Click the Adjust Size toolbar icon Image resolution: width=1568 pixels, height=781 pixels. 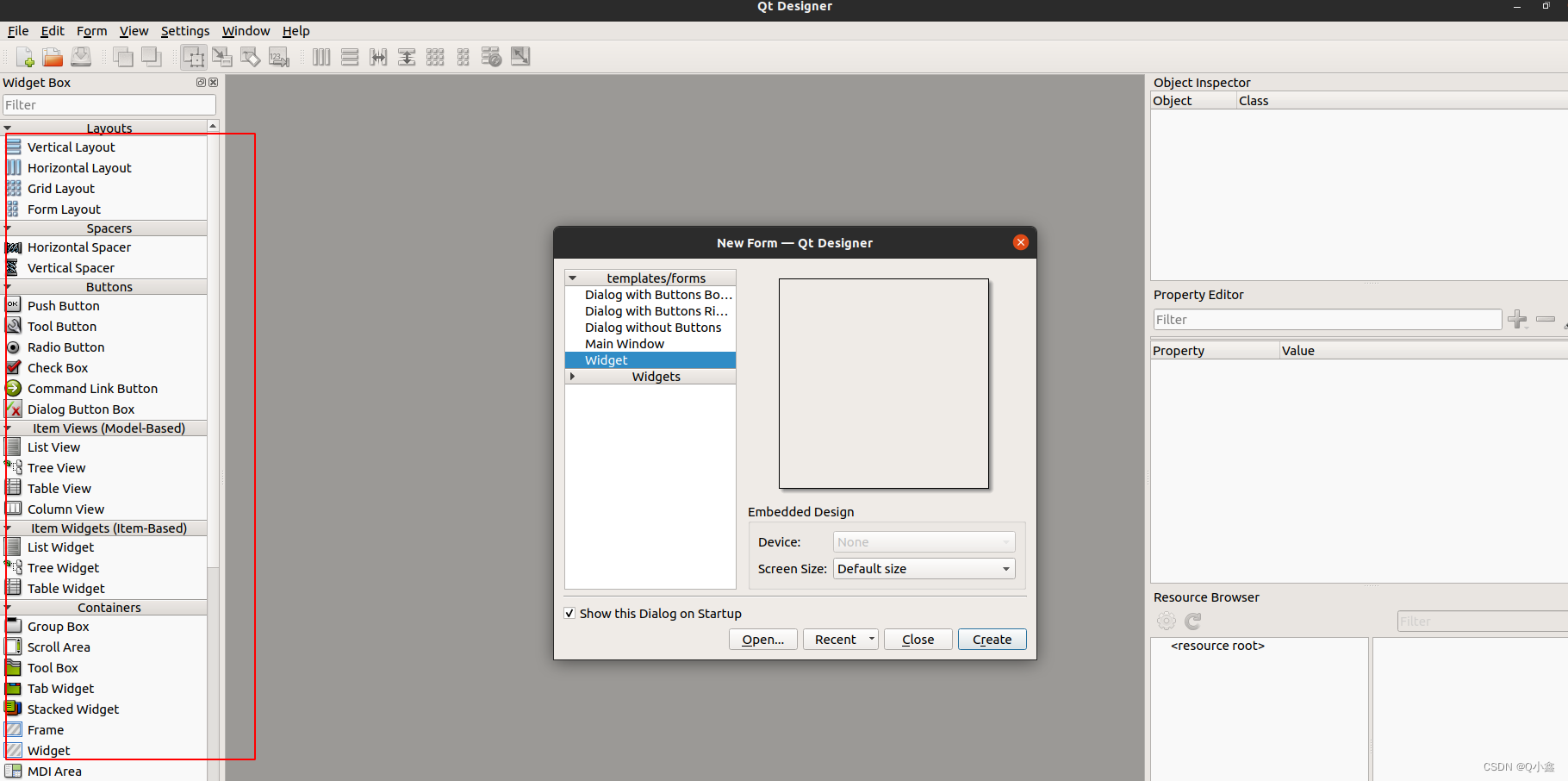[520, 57]
